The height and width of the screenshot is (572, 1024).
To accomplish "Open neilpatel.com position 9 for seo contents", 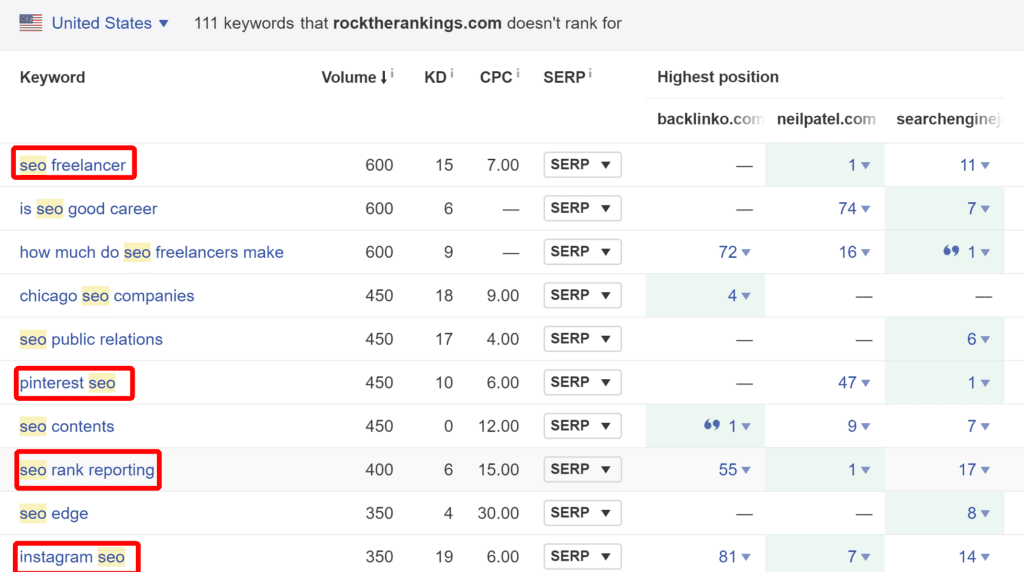I will [859, 426].
